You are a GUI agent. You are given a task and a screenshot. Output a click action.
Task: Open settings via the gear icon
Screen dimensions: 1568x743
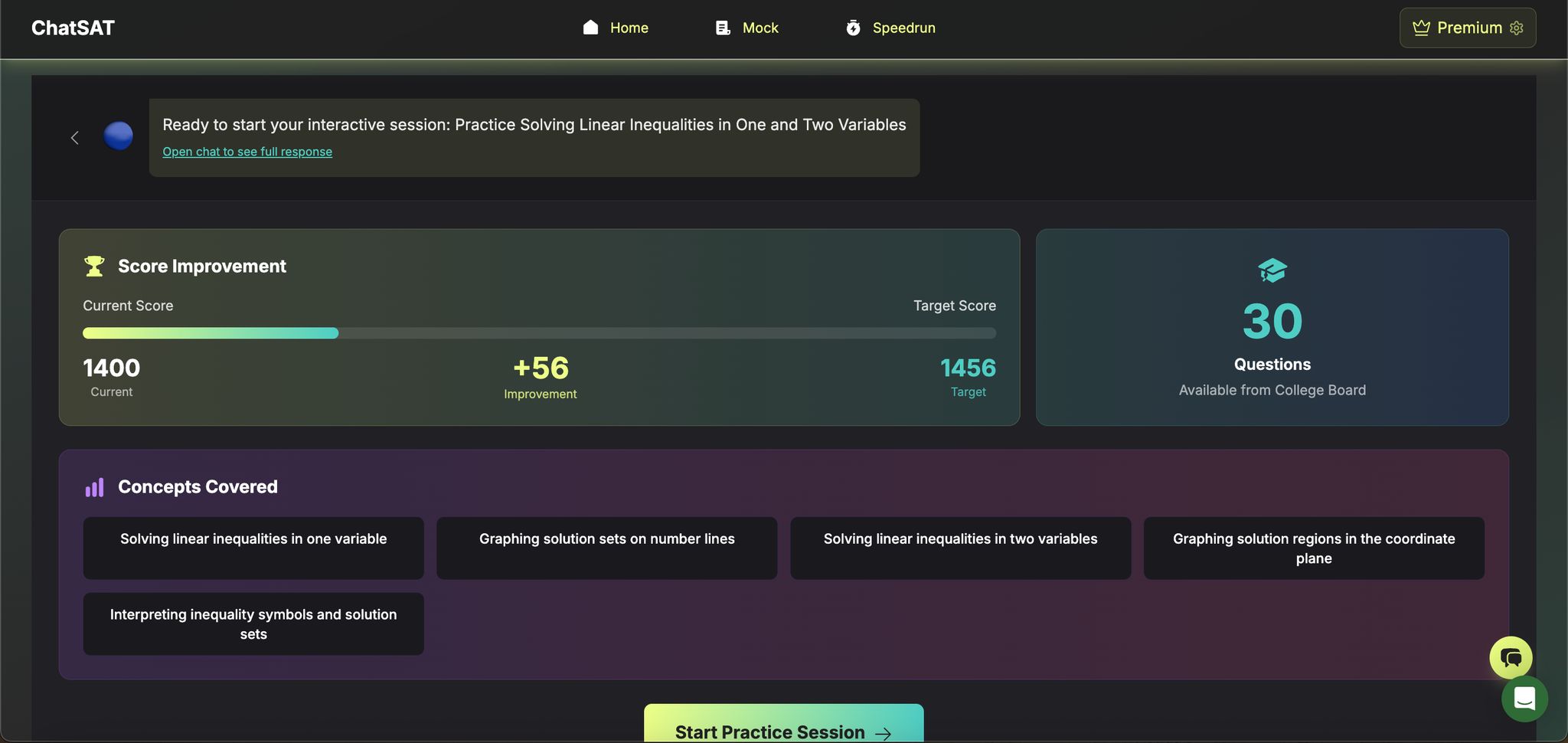tap(1517, 28)
